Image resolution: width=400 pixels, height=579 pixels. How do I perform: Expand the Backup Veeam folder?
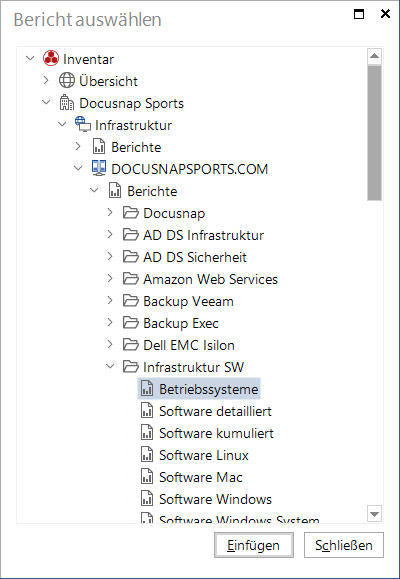point(110,300)
